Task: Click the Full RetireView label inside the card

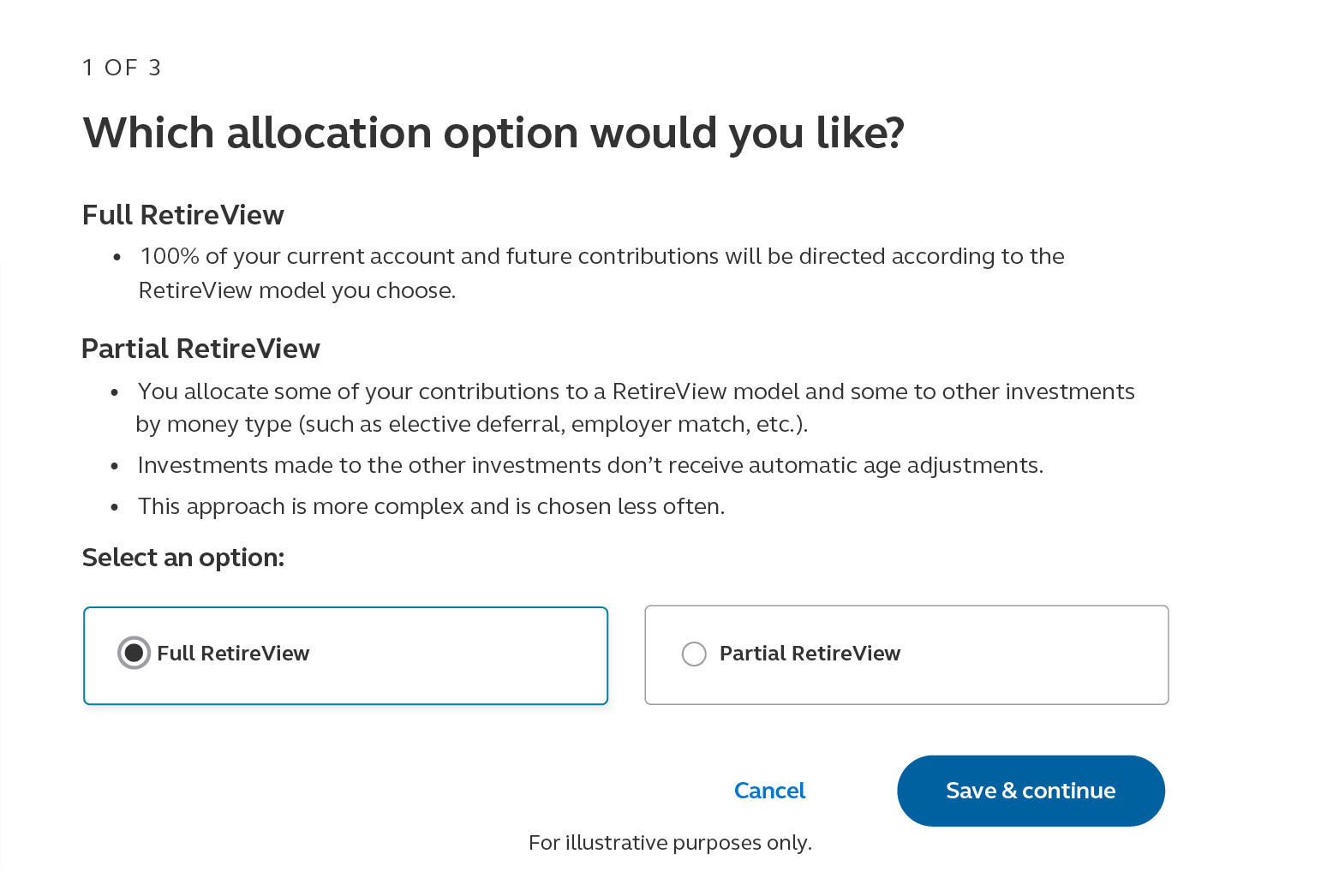Action: point(233,653)
